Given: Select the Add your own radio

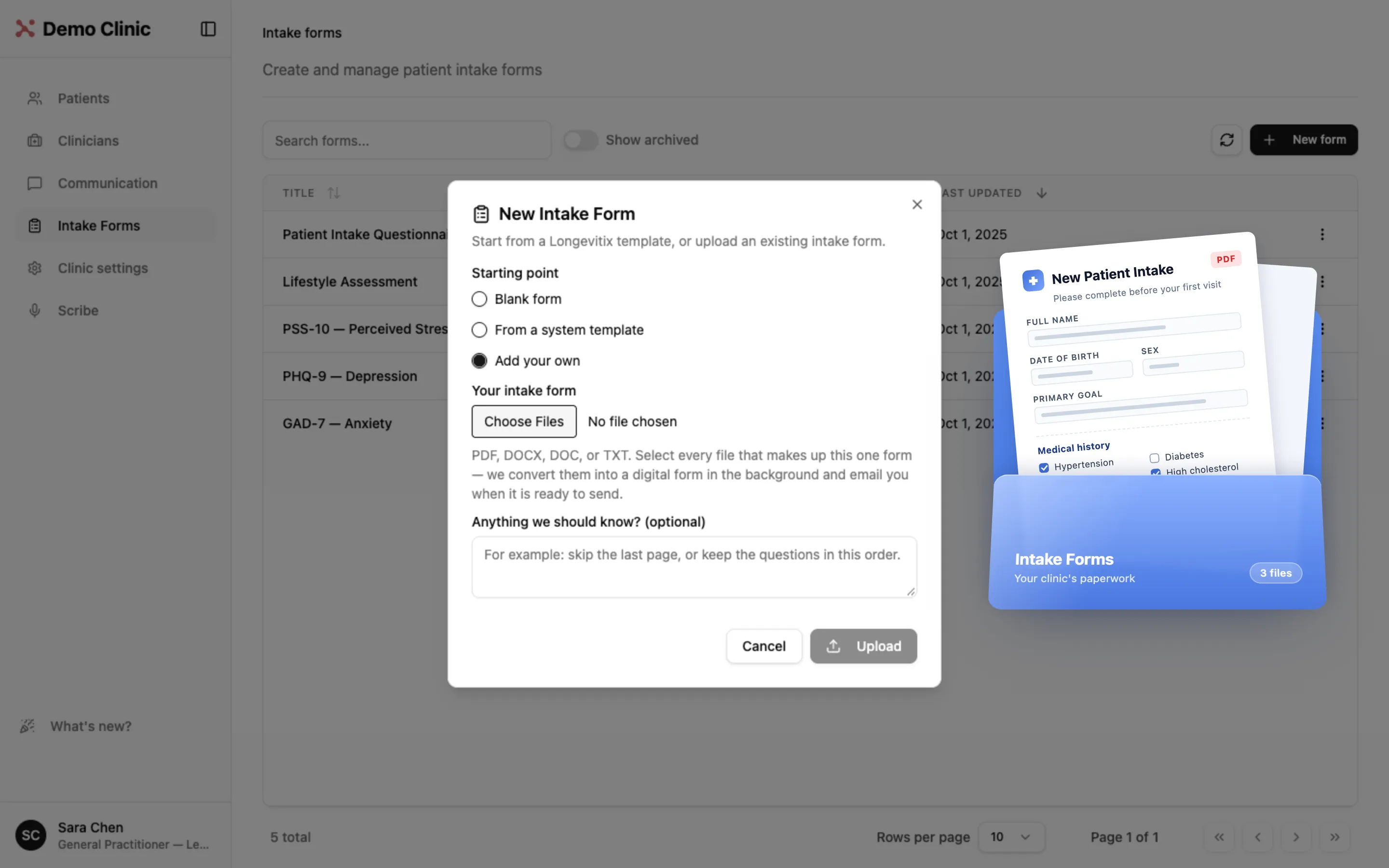Looking at the screenshot, I should 479,361.
